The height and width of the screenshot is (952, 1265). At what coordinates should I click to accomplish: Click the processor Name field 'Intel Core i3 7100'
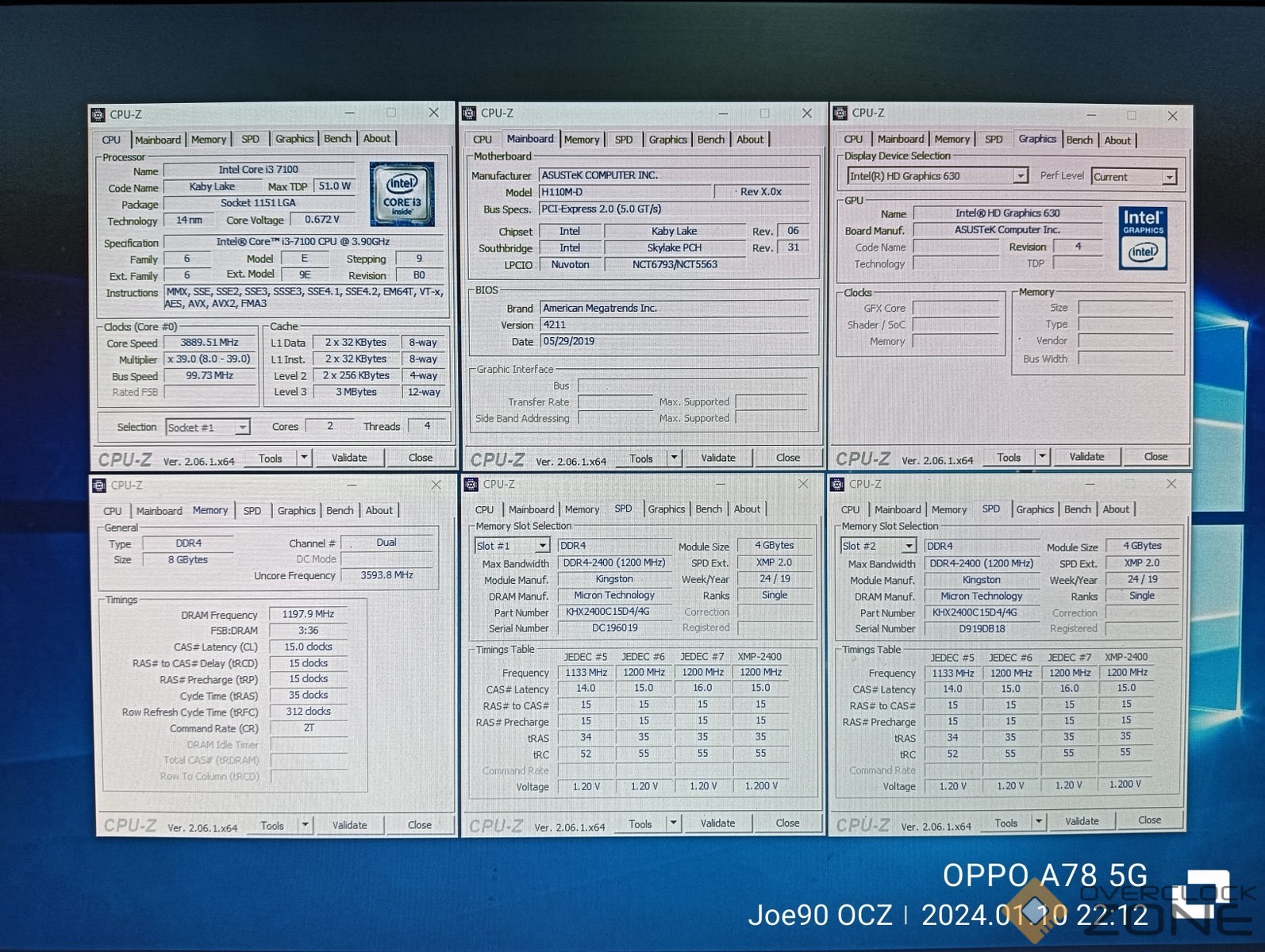tap(259, 170)
